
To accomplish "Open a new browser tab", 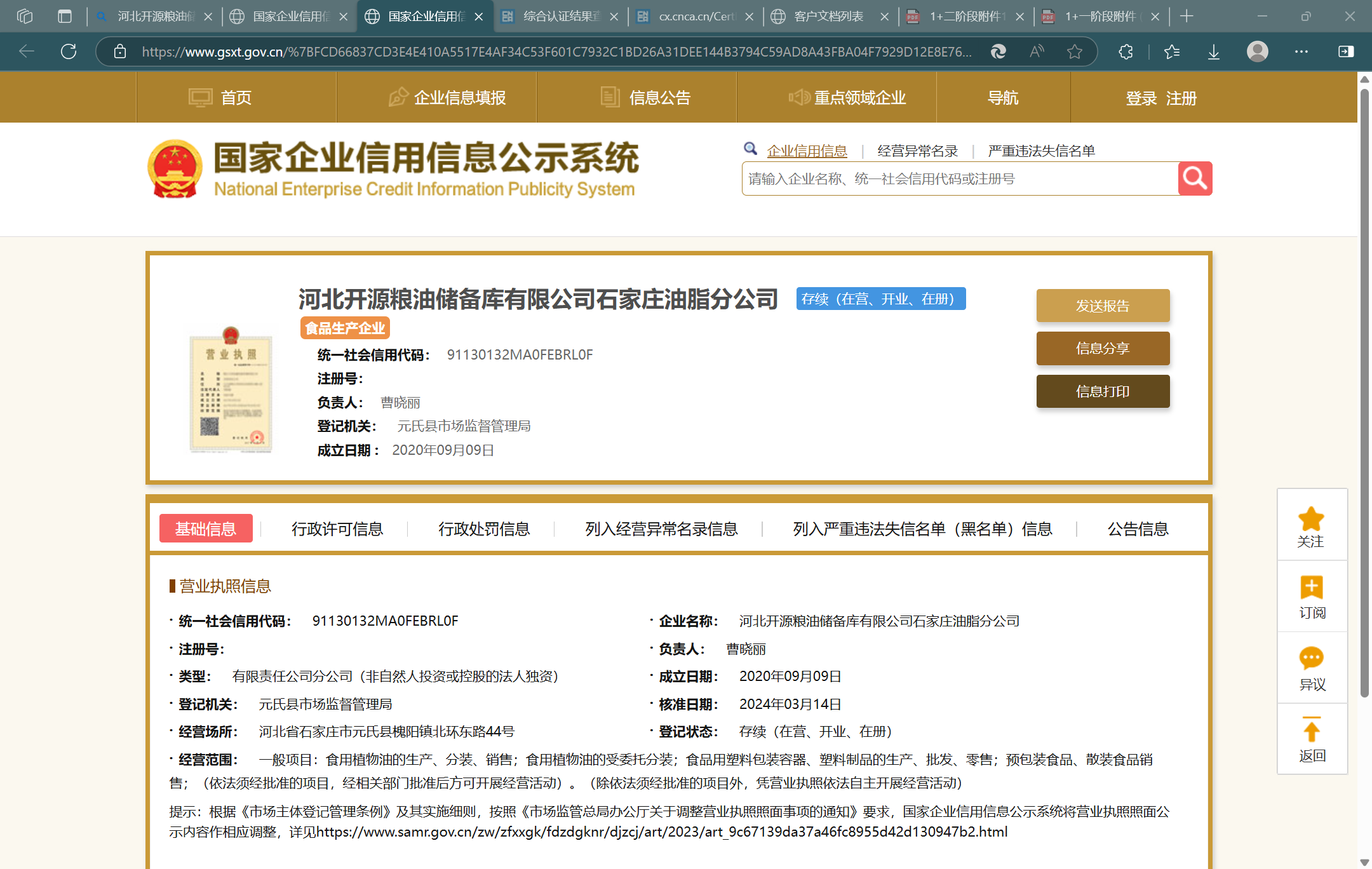I will [x=1187, y=16].
